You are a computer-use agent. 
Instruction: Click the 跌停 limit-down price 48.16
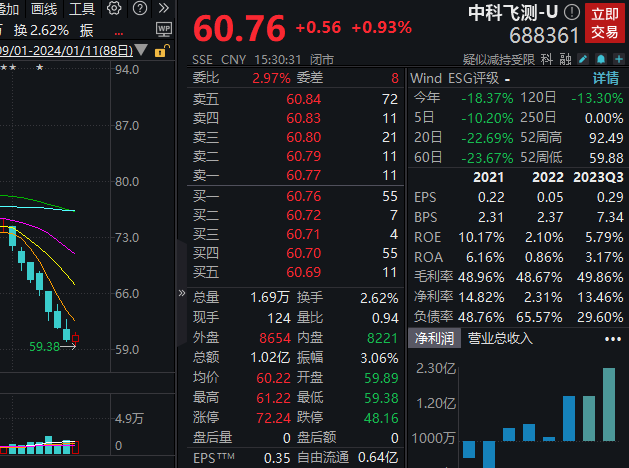point(381,418)
